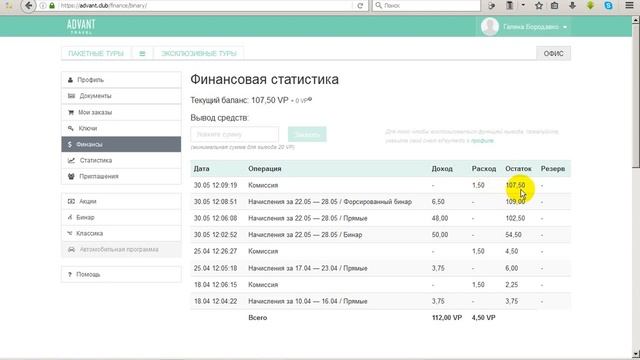
Task: Click the key icon beside Ключи
Action: coord(70,128)
